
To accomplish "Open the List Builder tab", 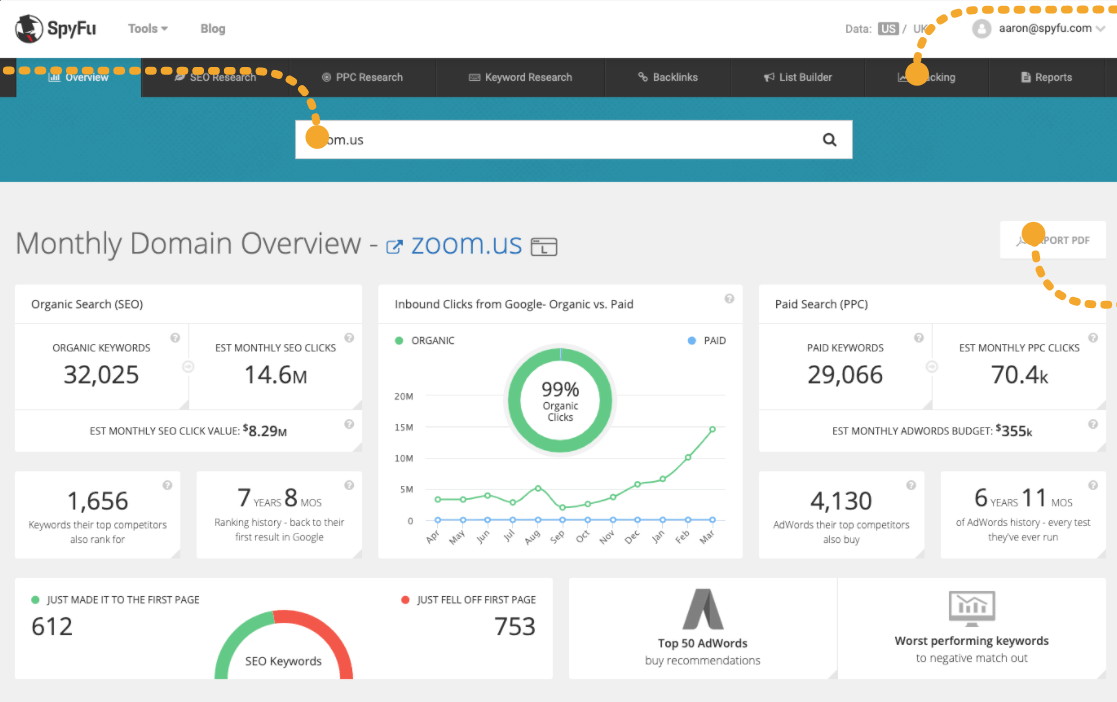I will [797, 77].
